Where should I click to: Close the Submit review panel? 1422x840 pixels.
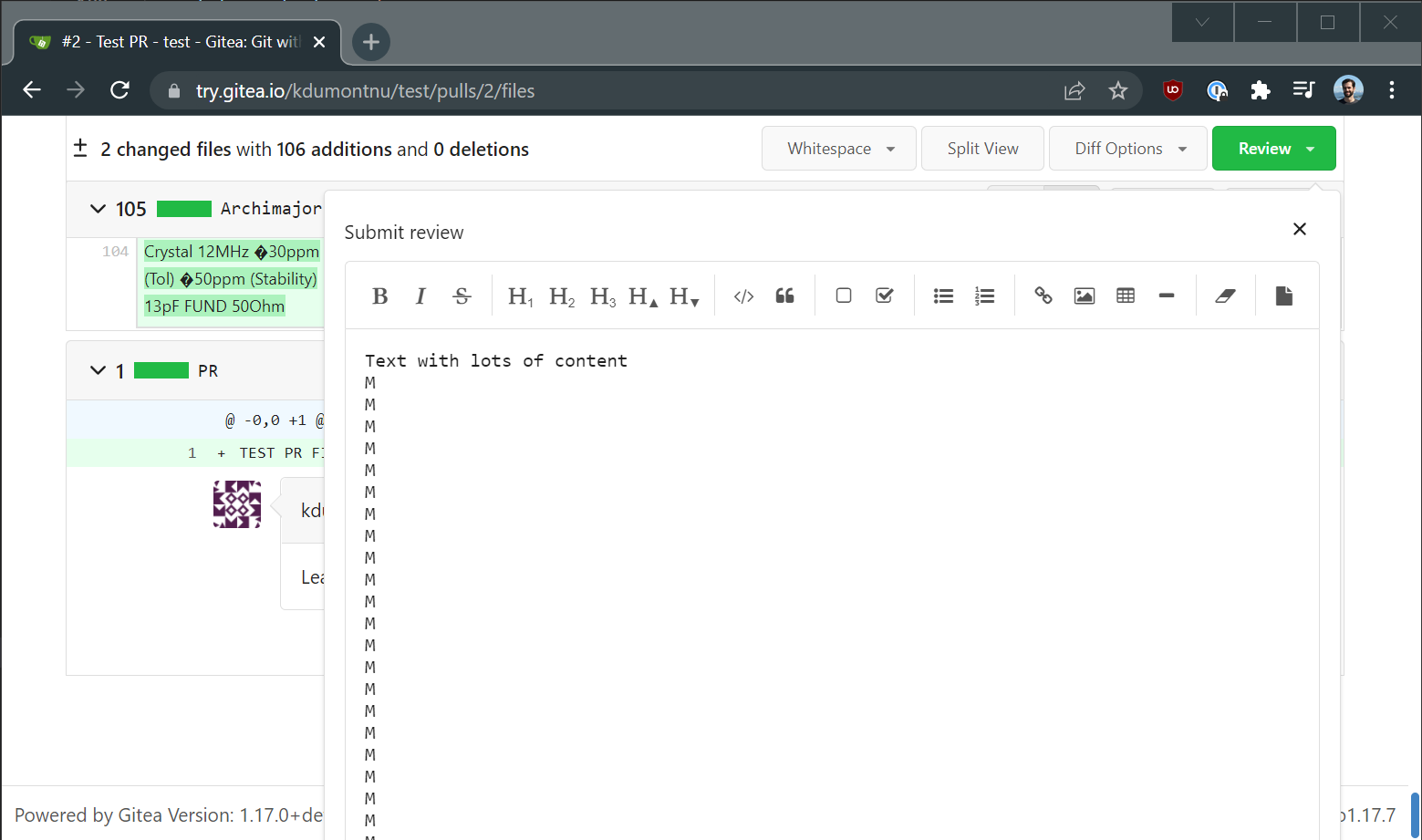tap(1300, 229)
